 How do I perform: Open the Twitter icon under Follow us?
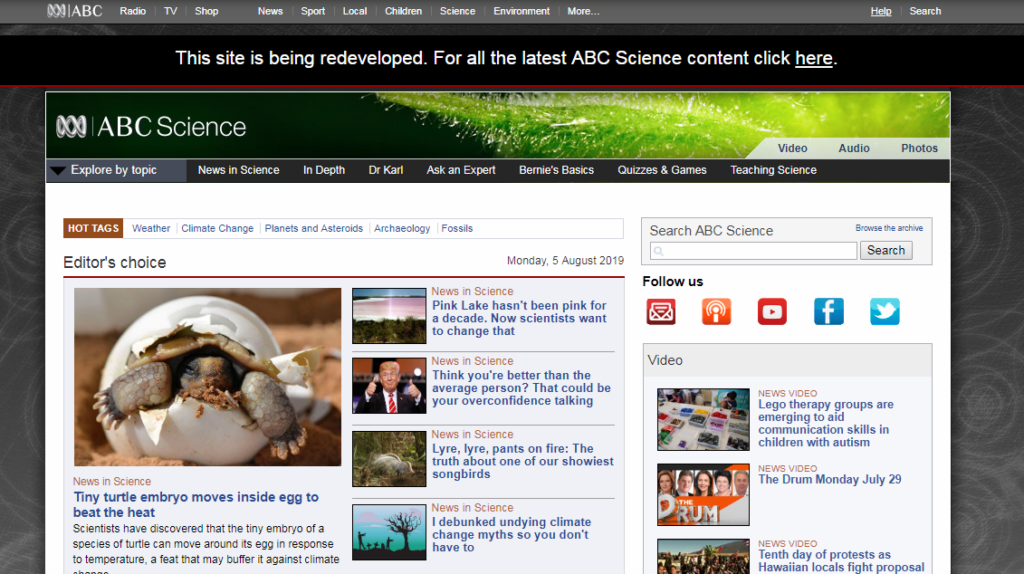(x=885, y=311)
